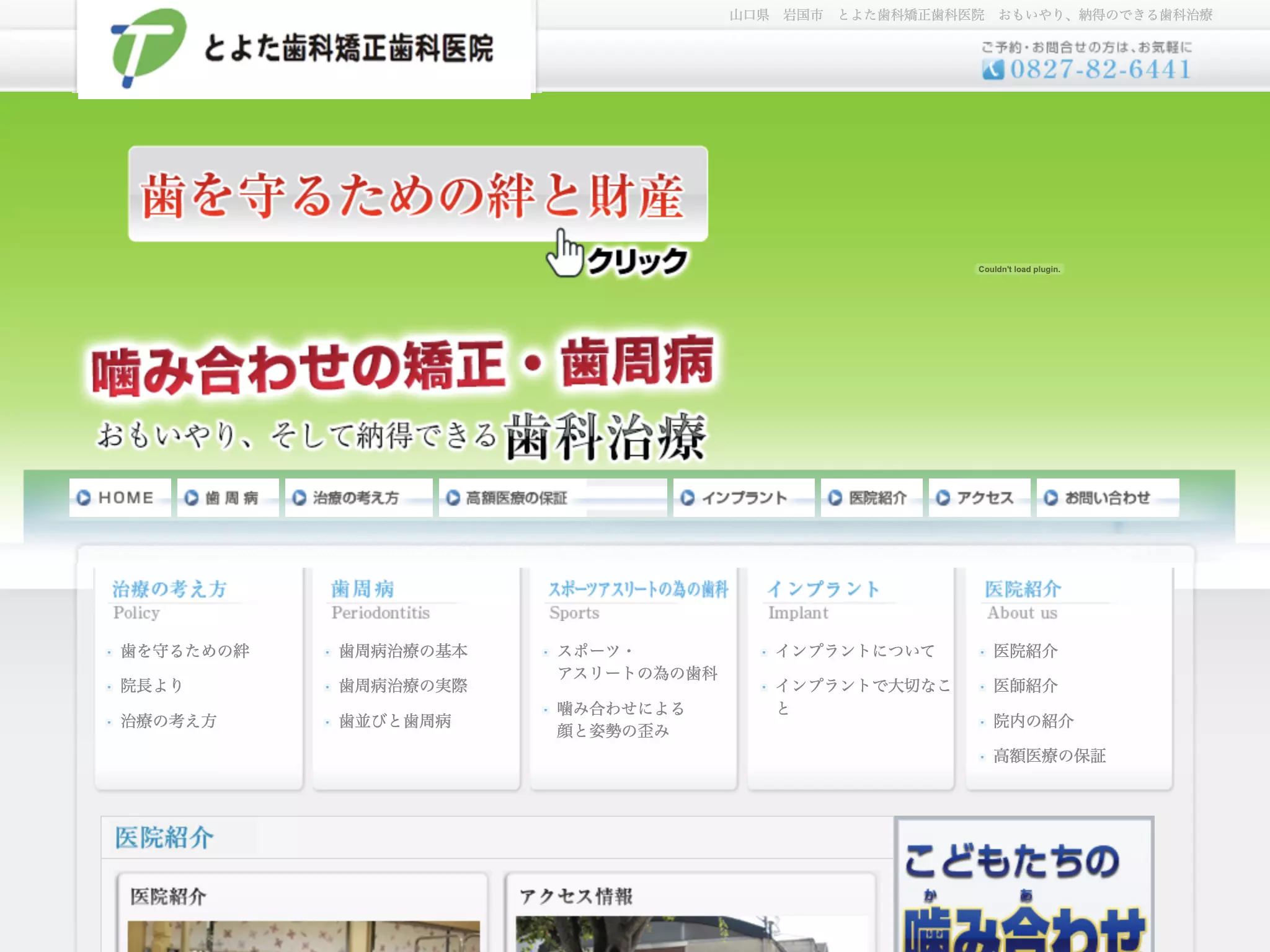The image size is (1270, 952).
Task: Open the 噛み合わせによる顔と姿勢の歪み link
Action: (621, 720)
